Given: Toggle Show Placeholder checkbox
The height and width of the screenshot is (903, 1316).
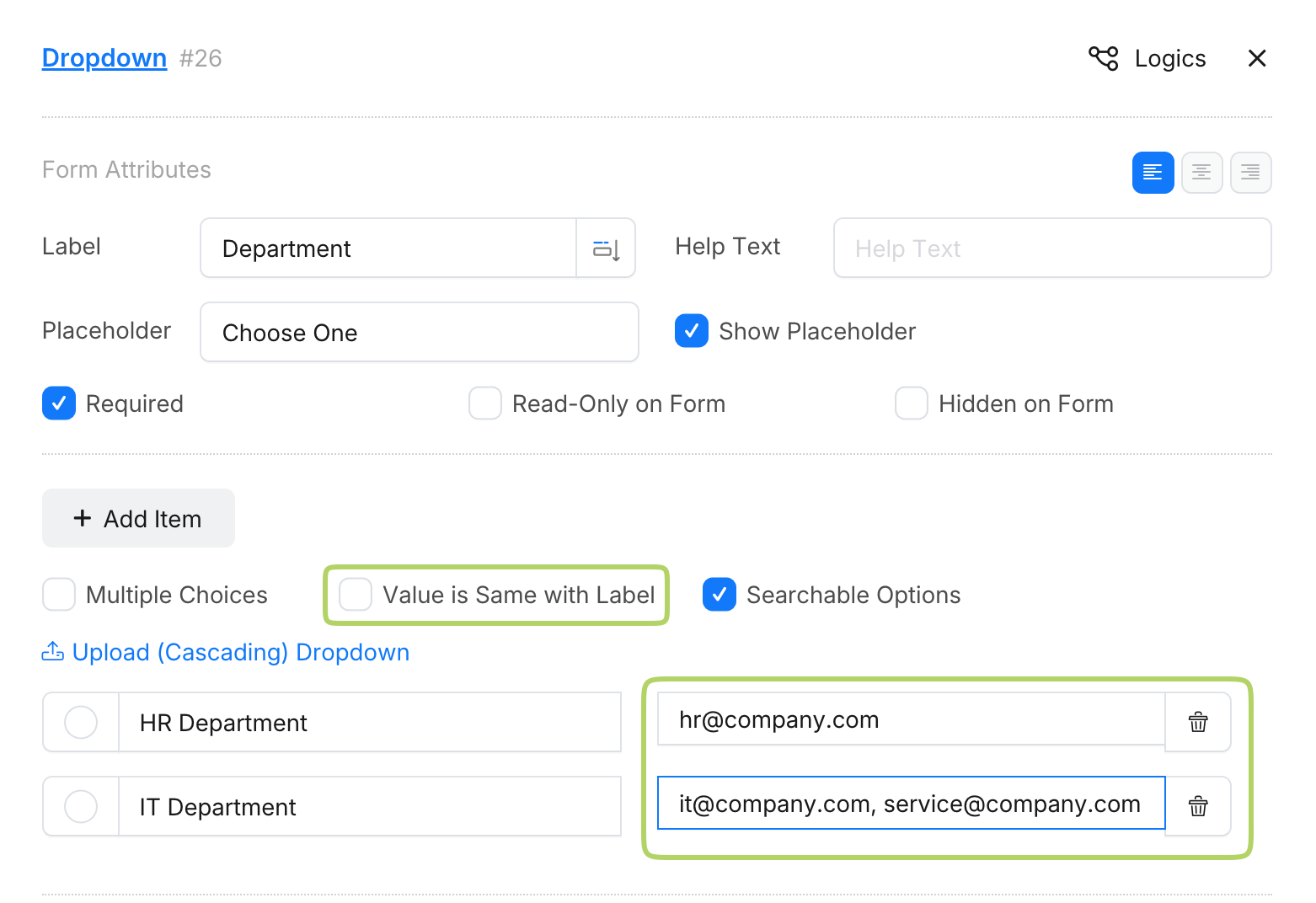Looking at the screenshot, I should coord(692,331).
